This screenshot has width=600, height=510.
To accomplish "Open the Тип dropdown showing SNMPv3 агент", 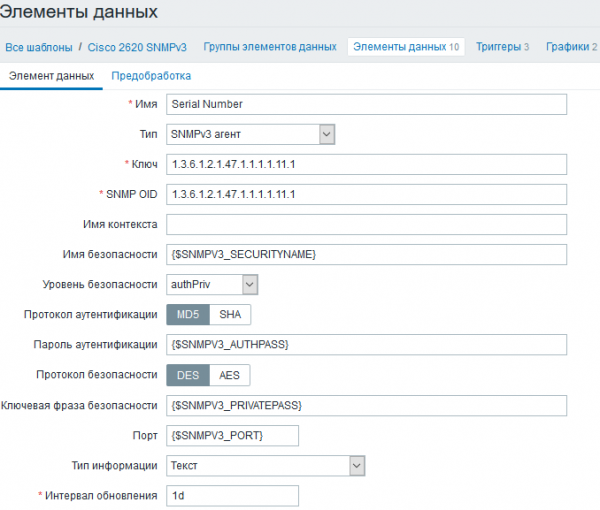I will (250, 134).
